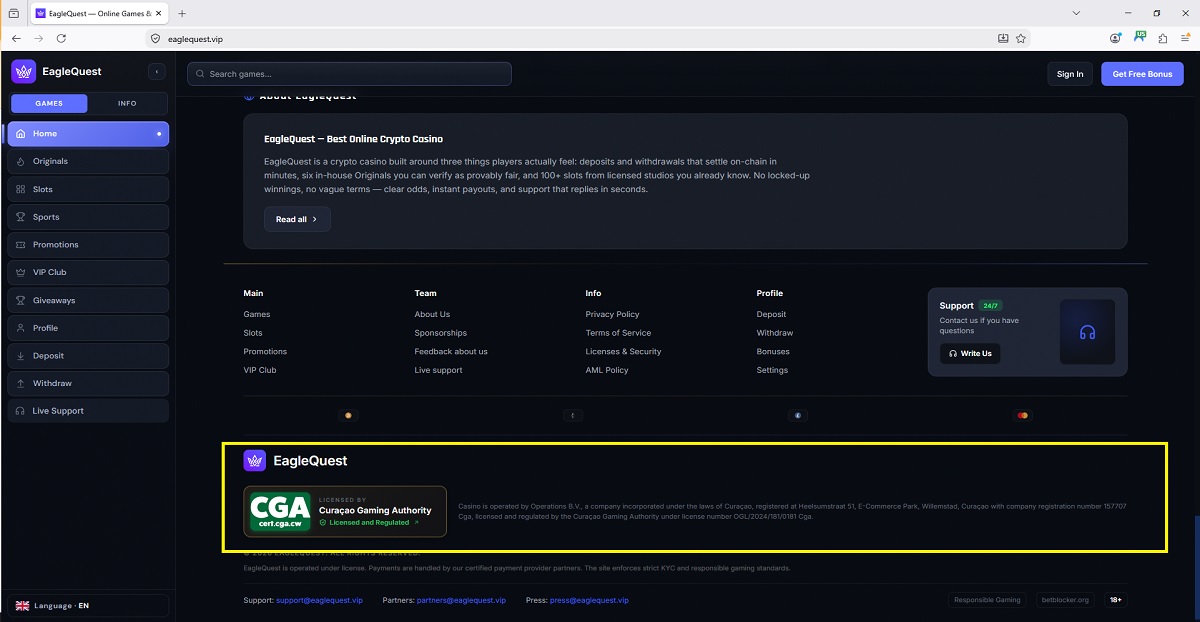Click the footer Settings link under Profile
Image resolution: width=1200 pixels, height=622 pixels.
772,370
